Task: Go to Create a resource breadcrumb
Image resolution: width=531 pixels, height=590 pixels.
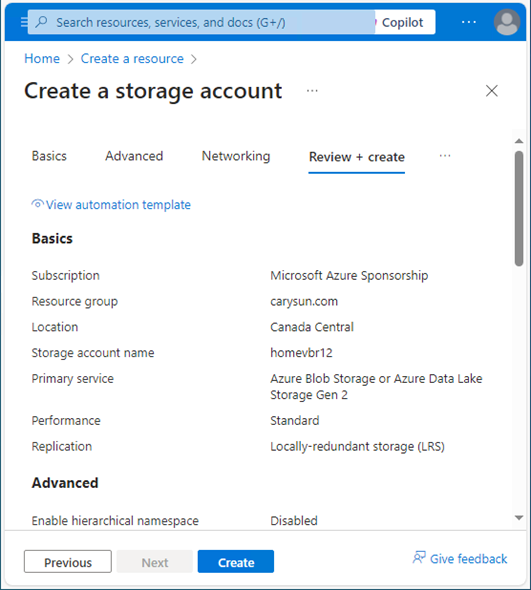Action: (x=132, y=59)
